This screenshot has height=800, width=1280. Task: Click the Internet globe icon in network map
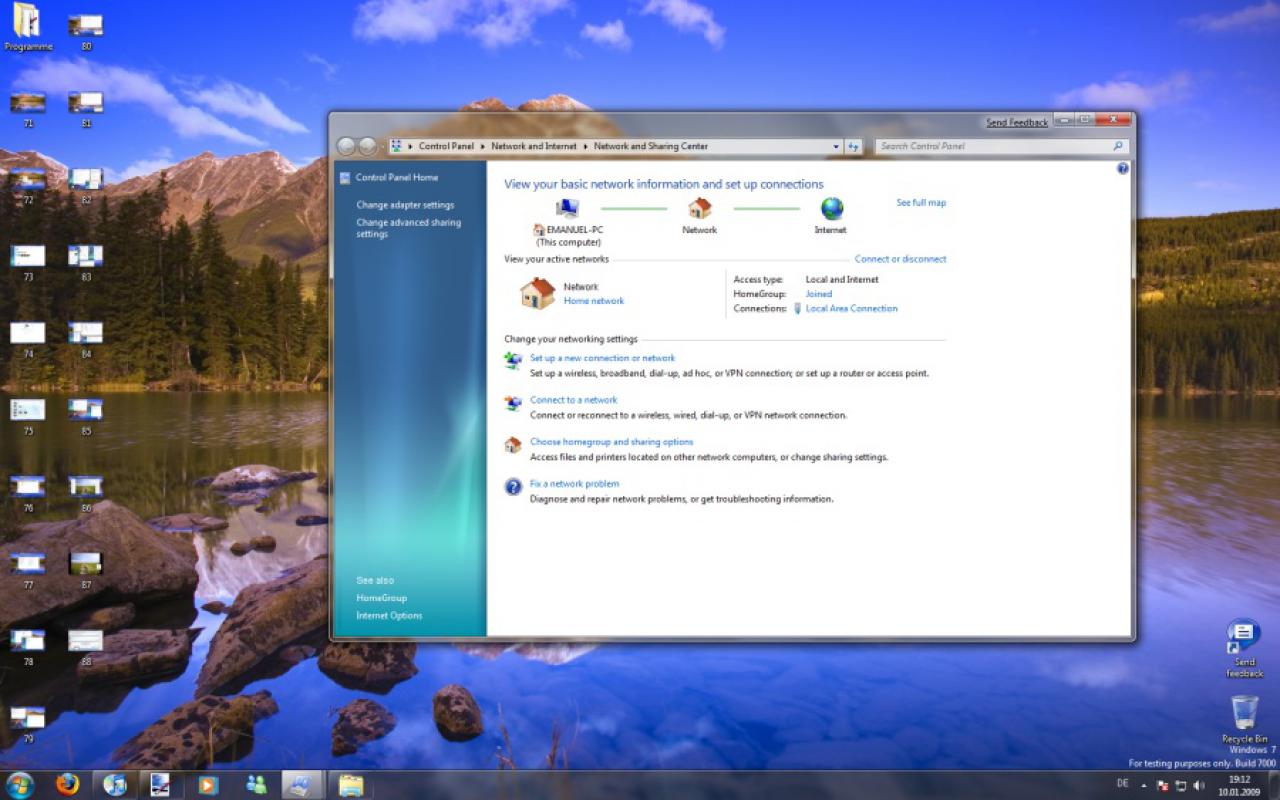831,208
